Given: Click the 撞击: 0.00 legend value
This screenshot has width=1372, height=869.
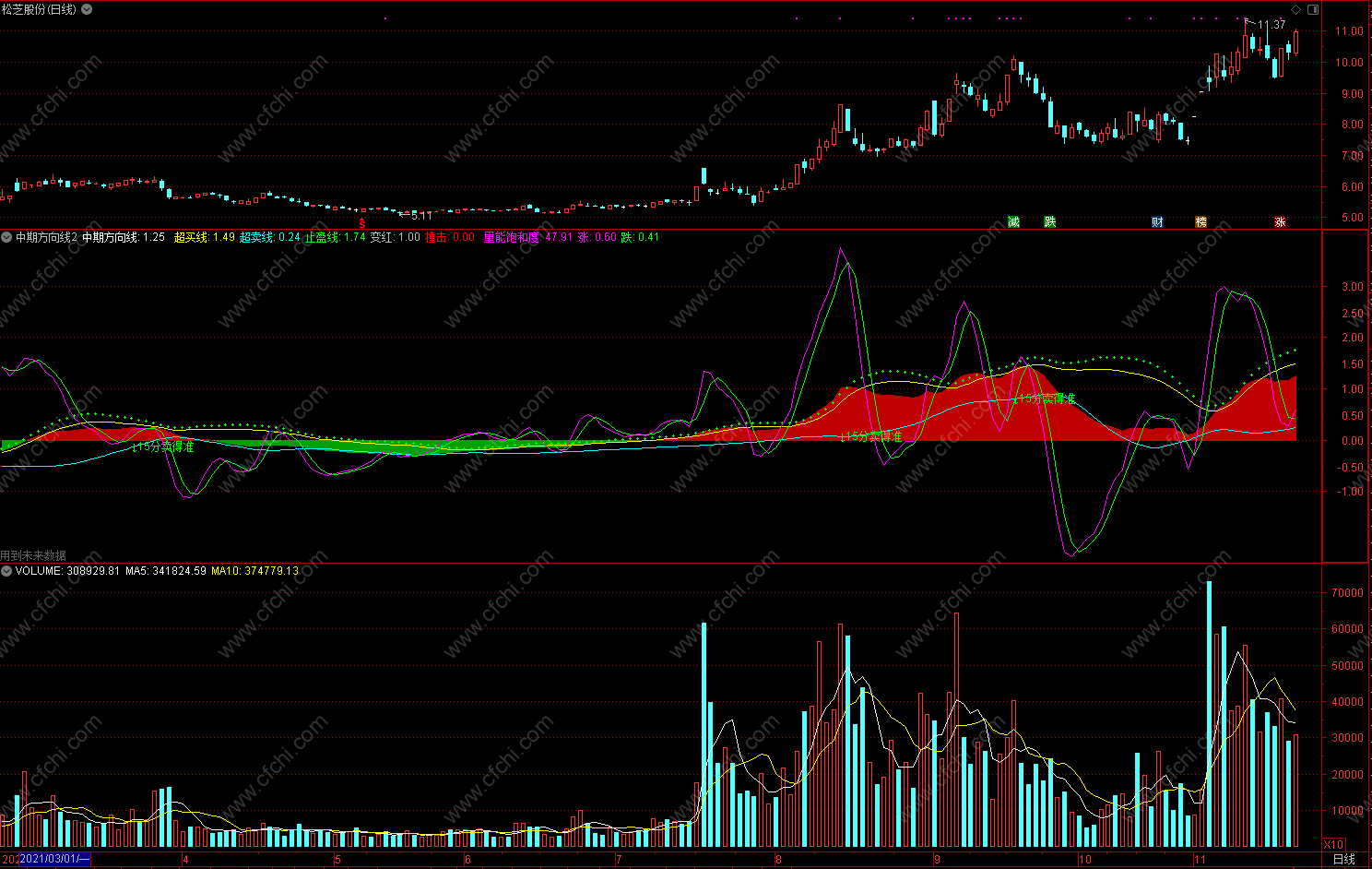Looking at the screenshot, I should (449, 237).
